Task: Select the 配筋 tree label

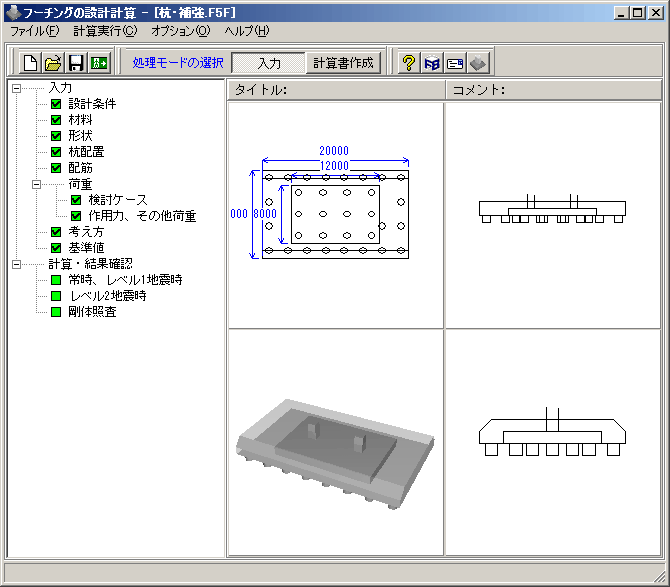Action: coord(80,168)
